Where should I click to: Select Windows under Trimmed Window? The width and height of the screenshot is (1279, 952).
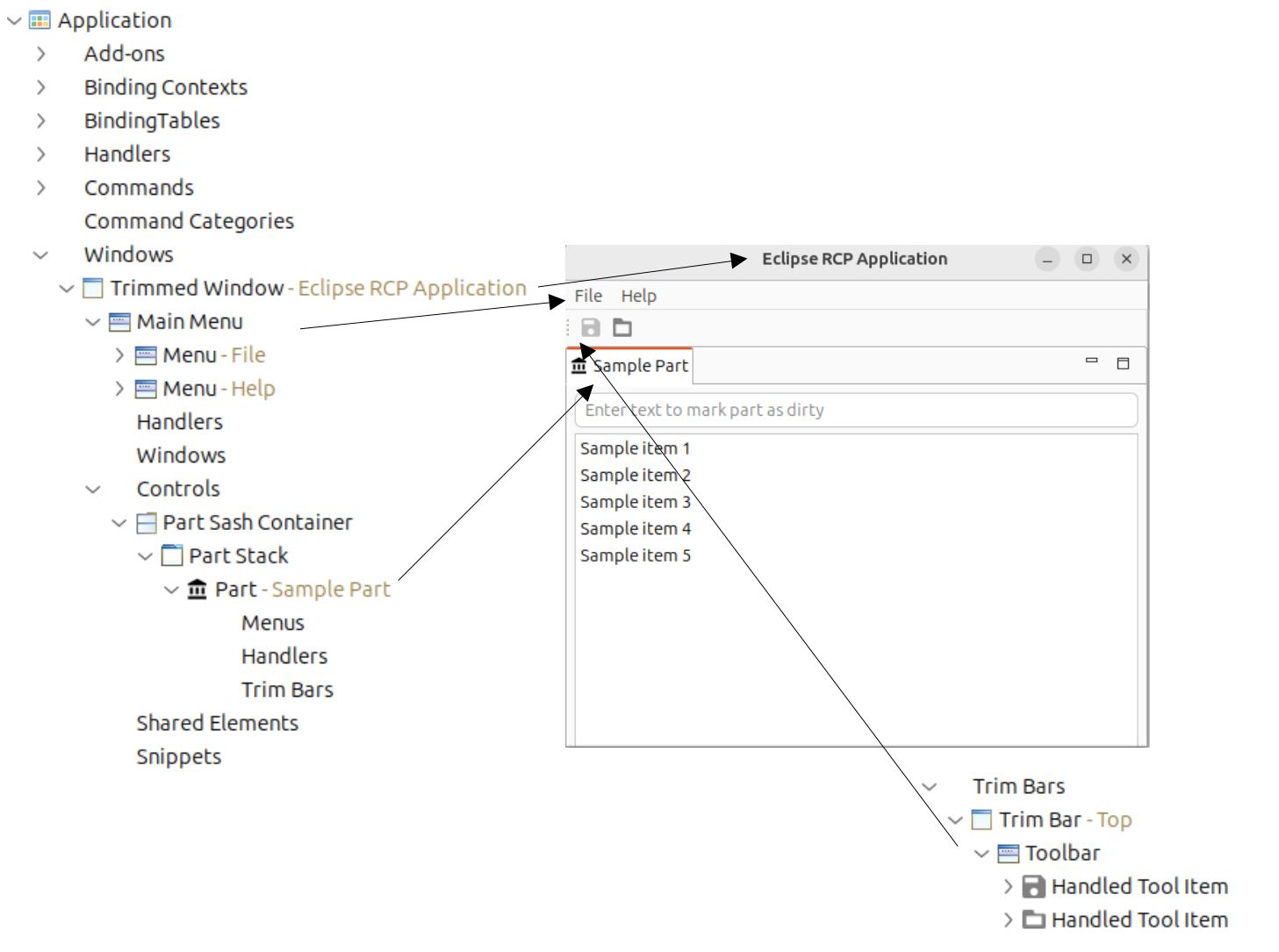182,455
